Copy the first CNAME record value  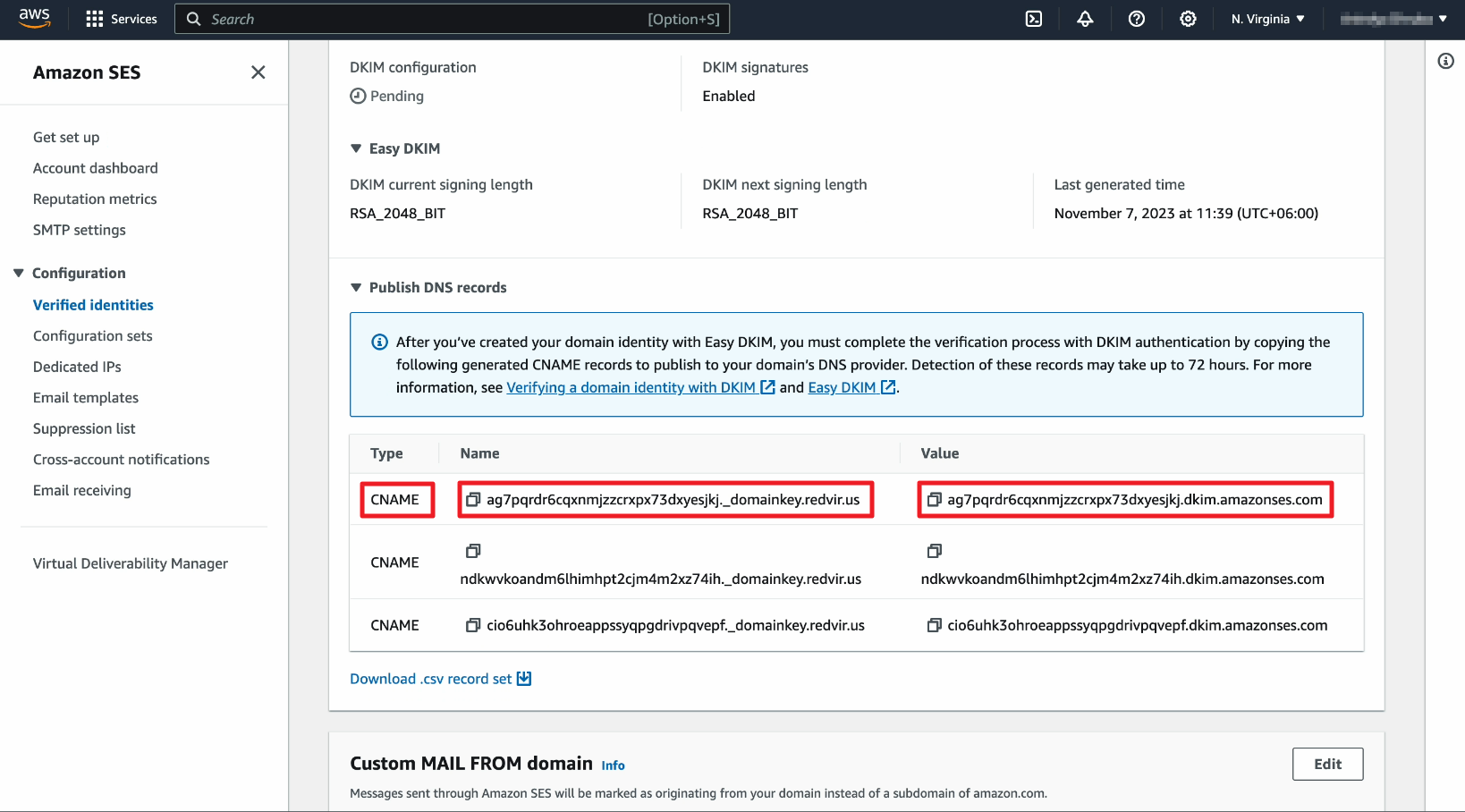coord(934,500)
